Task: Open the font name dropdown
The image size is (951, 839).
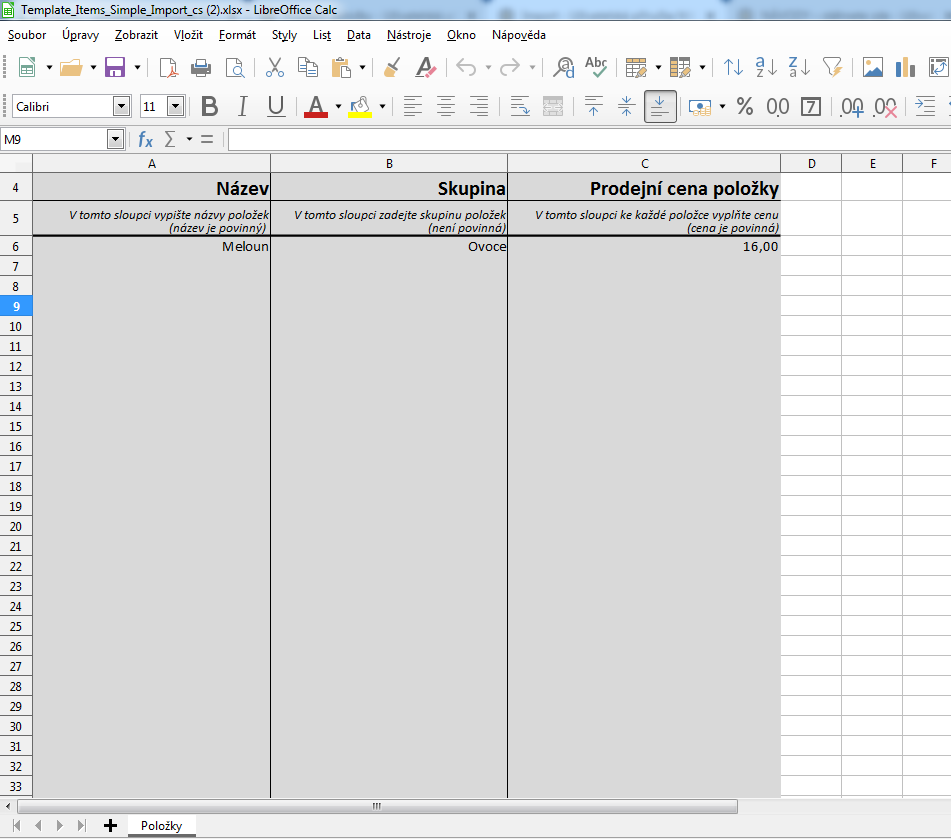Action: click(121, 107)
